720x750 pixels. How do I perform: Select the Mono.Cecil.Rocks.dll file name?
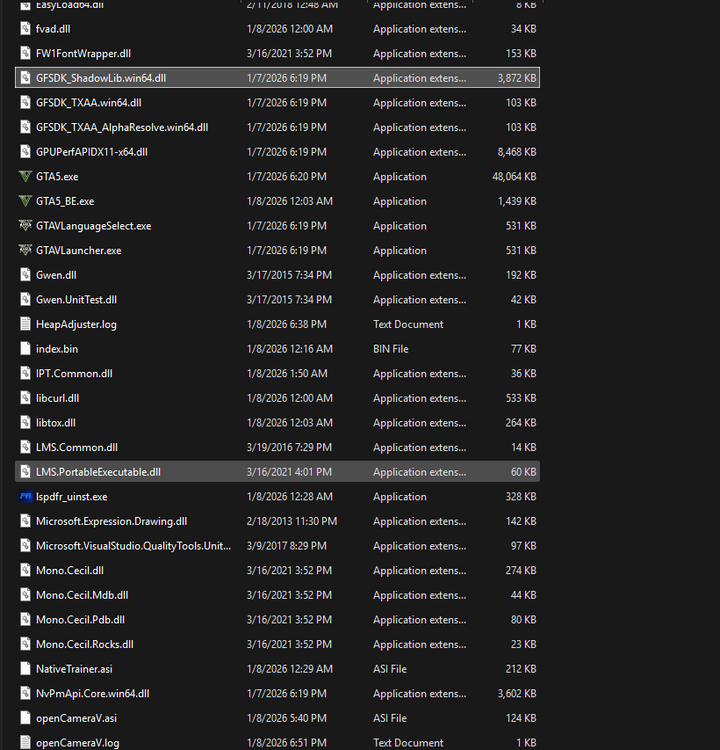(x=85, y=644)
